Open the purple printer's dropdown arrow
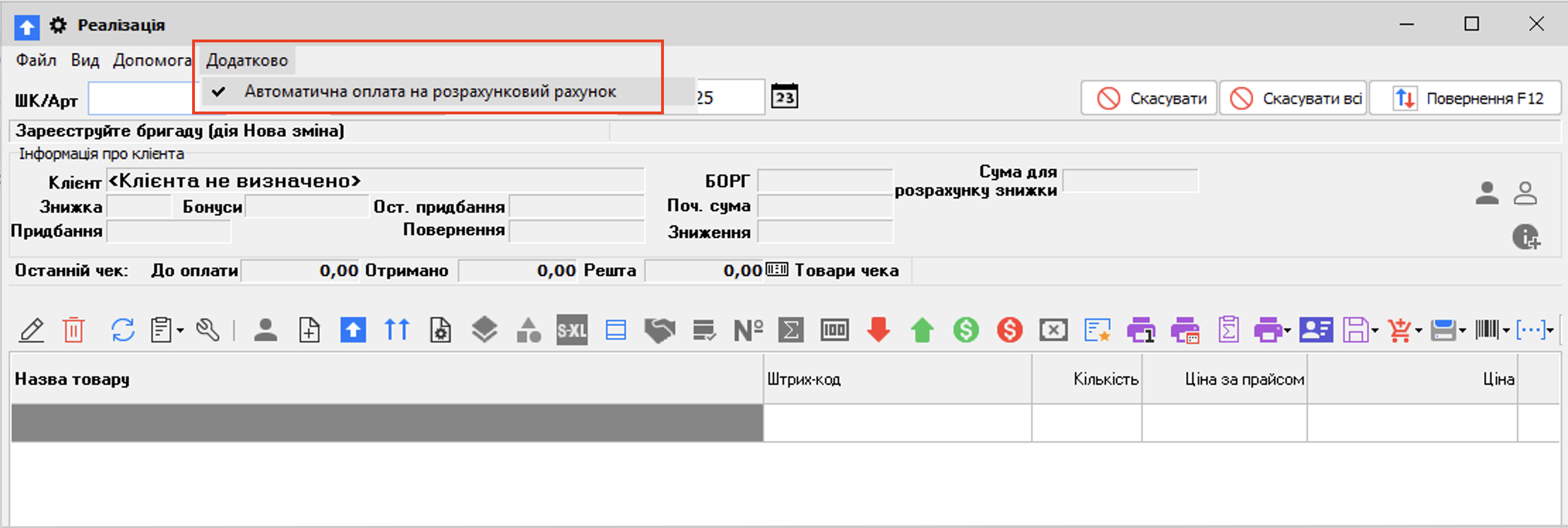 (1287, 330)
